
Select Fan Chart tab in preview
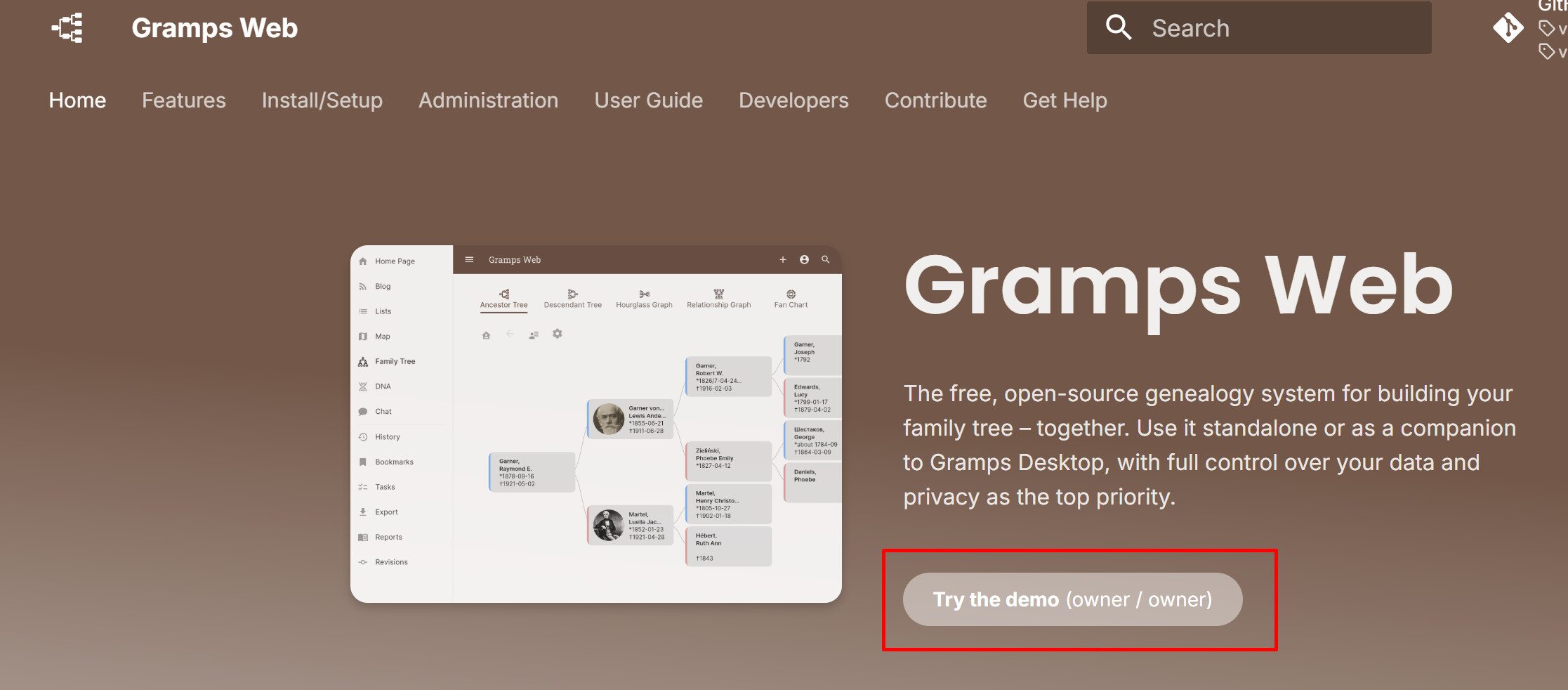791,299
